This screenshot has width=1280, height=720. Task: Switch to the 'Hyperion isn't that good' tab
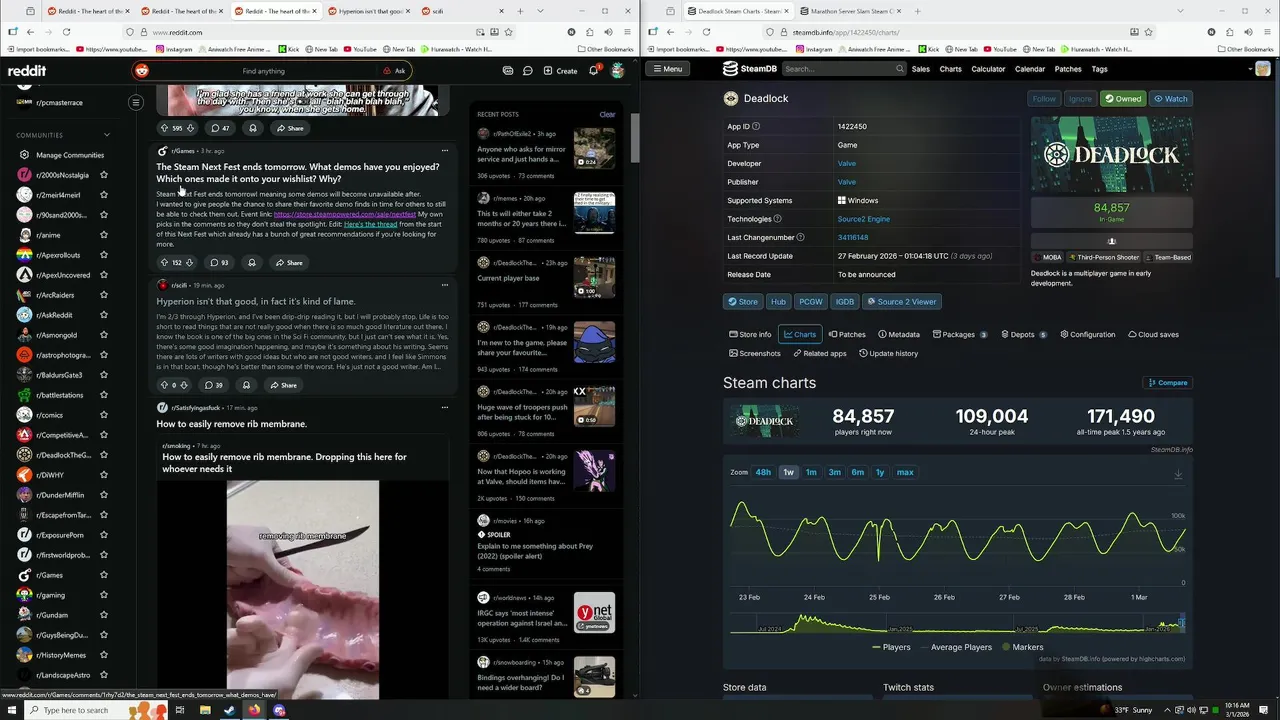pos(369,11)
